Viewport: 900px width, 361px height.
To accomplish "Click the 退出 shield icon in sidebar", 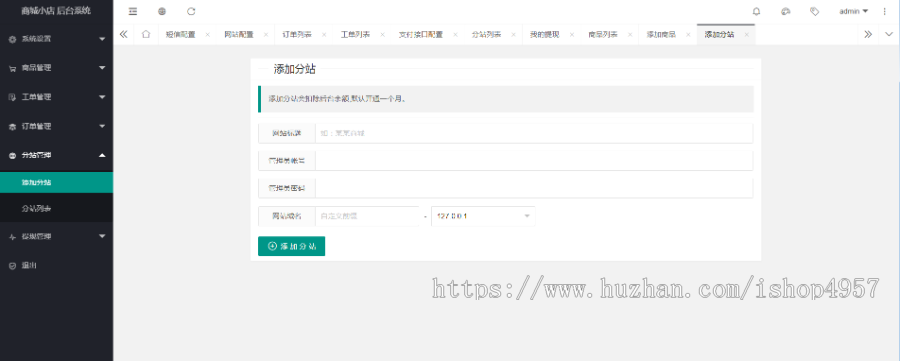I will pyautogui.click(x=13, y=266).
